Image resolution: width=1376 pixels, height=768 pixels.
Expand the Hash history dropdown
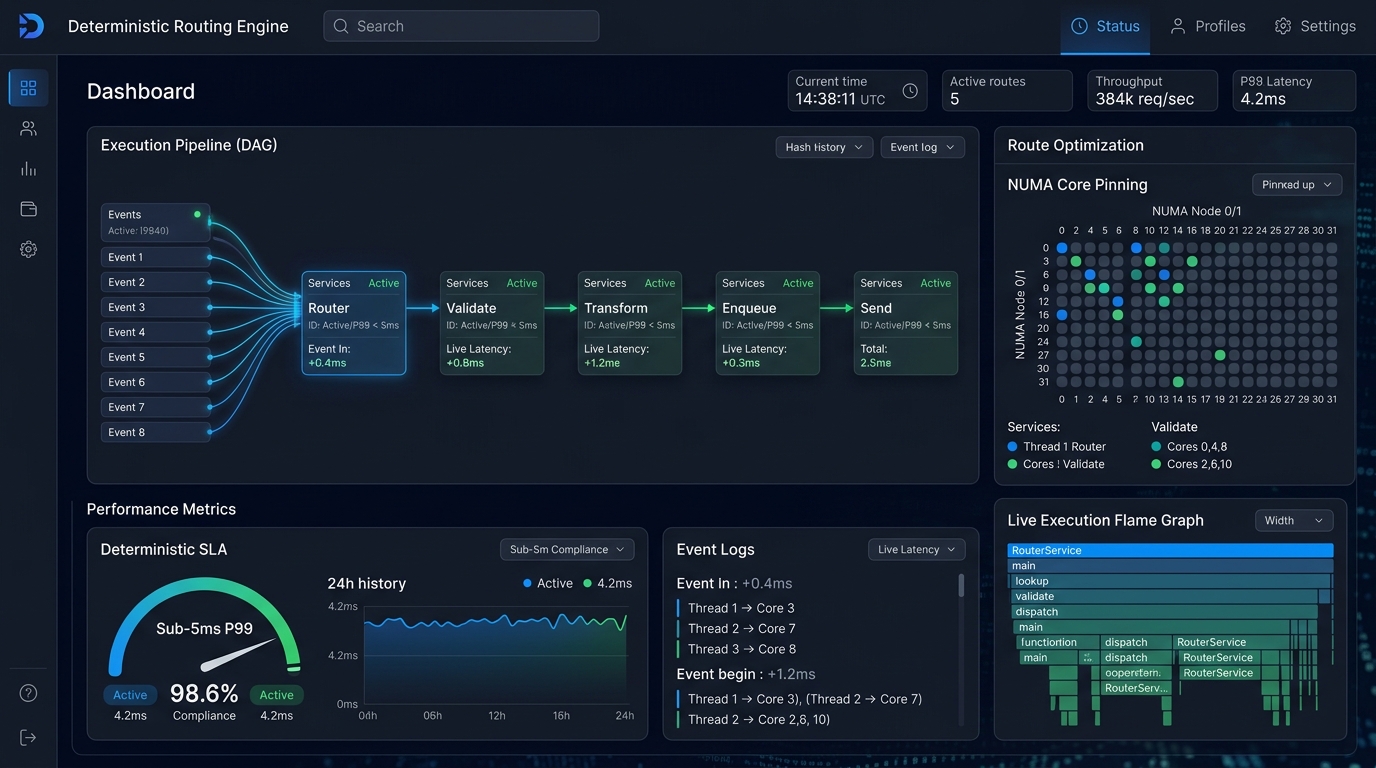pos(824,147)
